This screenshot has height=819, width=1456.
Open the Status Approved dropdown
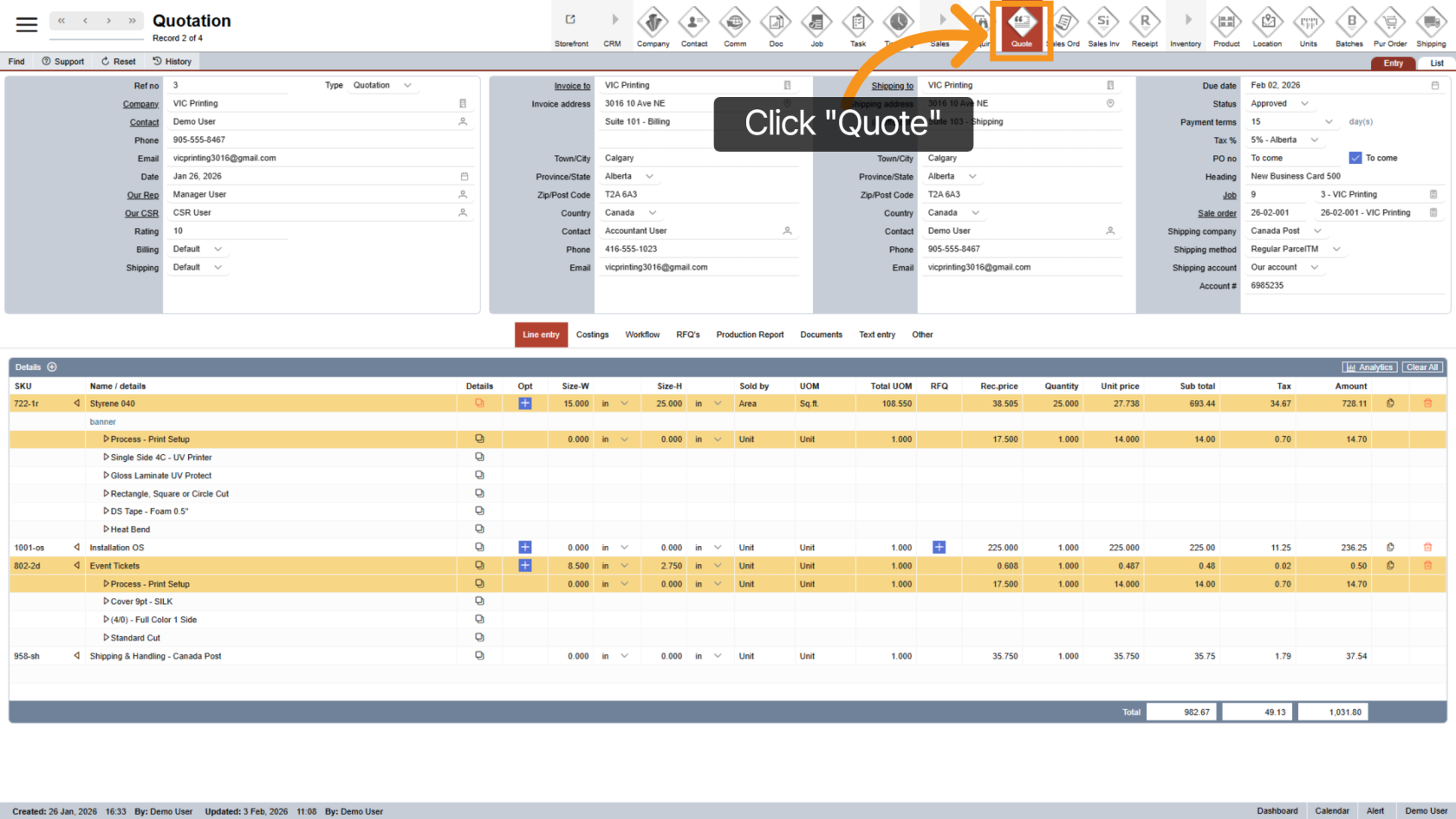(x=1304, y=104)
